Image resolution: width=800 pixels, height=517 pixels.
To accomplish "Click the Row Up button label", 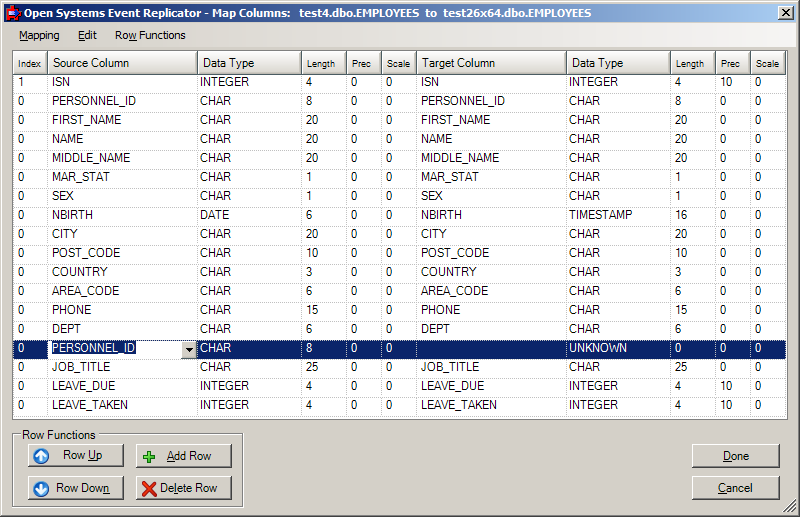I will (83, 455).
